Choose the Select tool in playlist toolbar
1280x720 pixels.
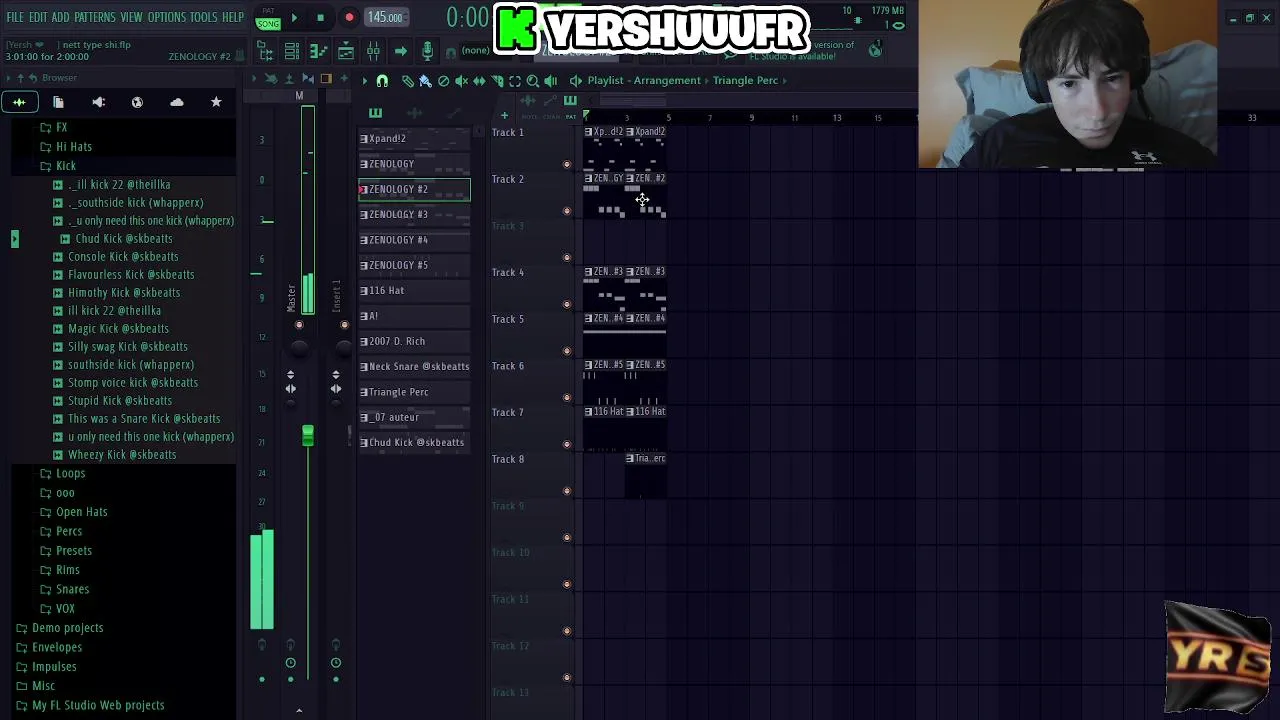tap(515, 80)
